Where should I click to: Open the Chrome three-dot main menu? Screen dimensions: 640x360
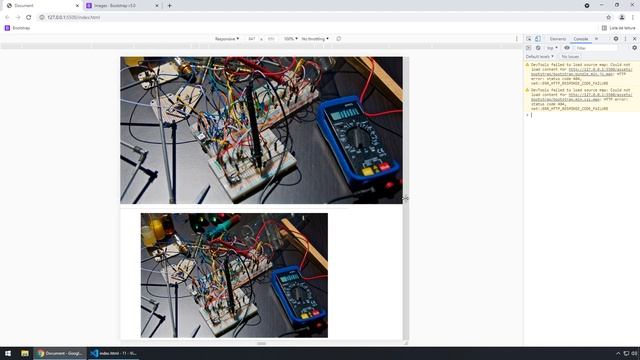click(633, 18)
